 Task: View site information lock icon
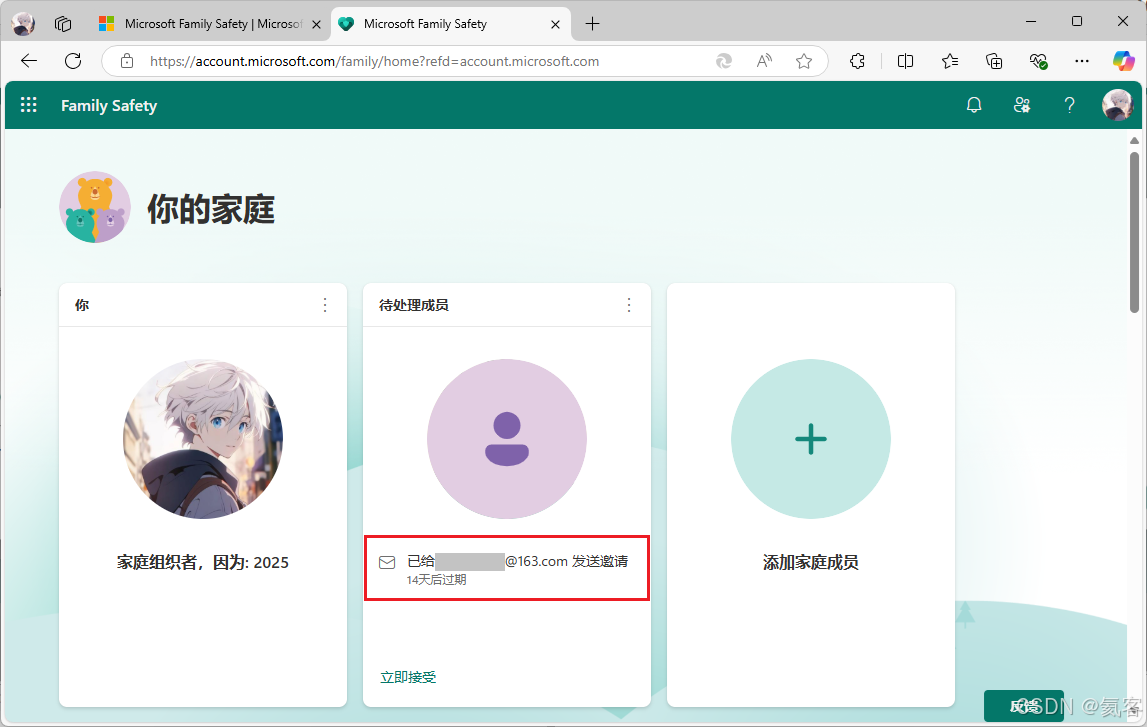click(x=127, y=61)
